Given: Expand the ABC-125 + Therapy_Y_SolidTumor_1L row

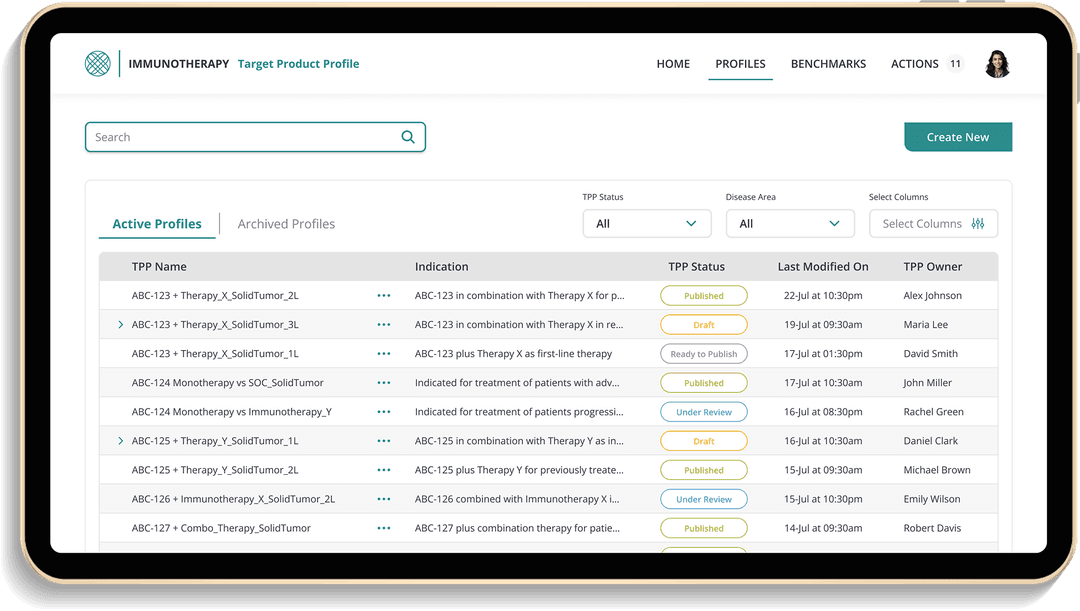Looking at the screenshot, I should [121, 441].
